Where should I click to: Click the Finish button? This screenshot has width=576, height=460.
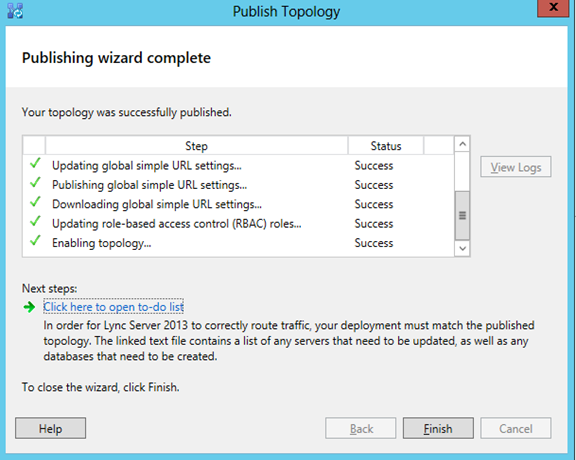coord(438,428)
